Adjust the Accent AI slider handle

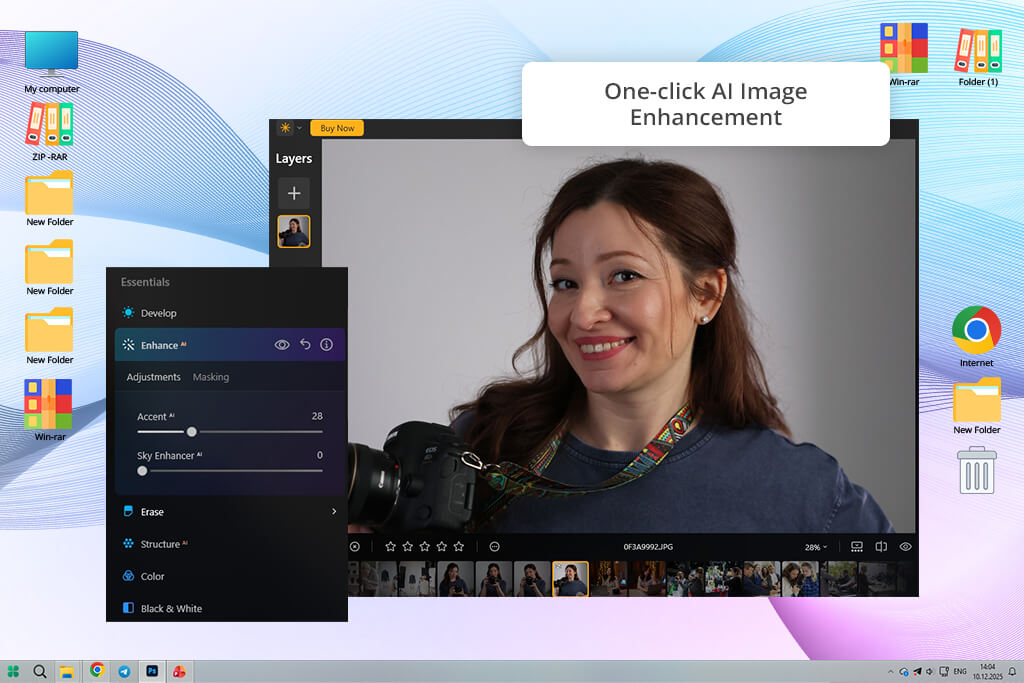[x=191, y=432]
